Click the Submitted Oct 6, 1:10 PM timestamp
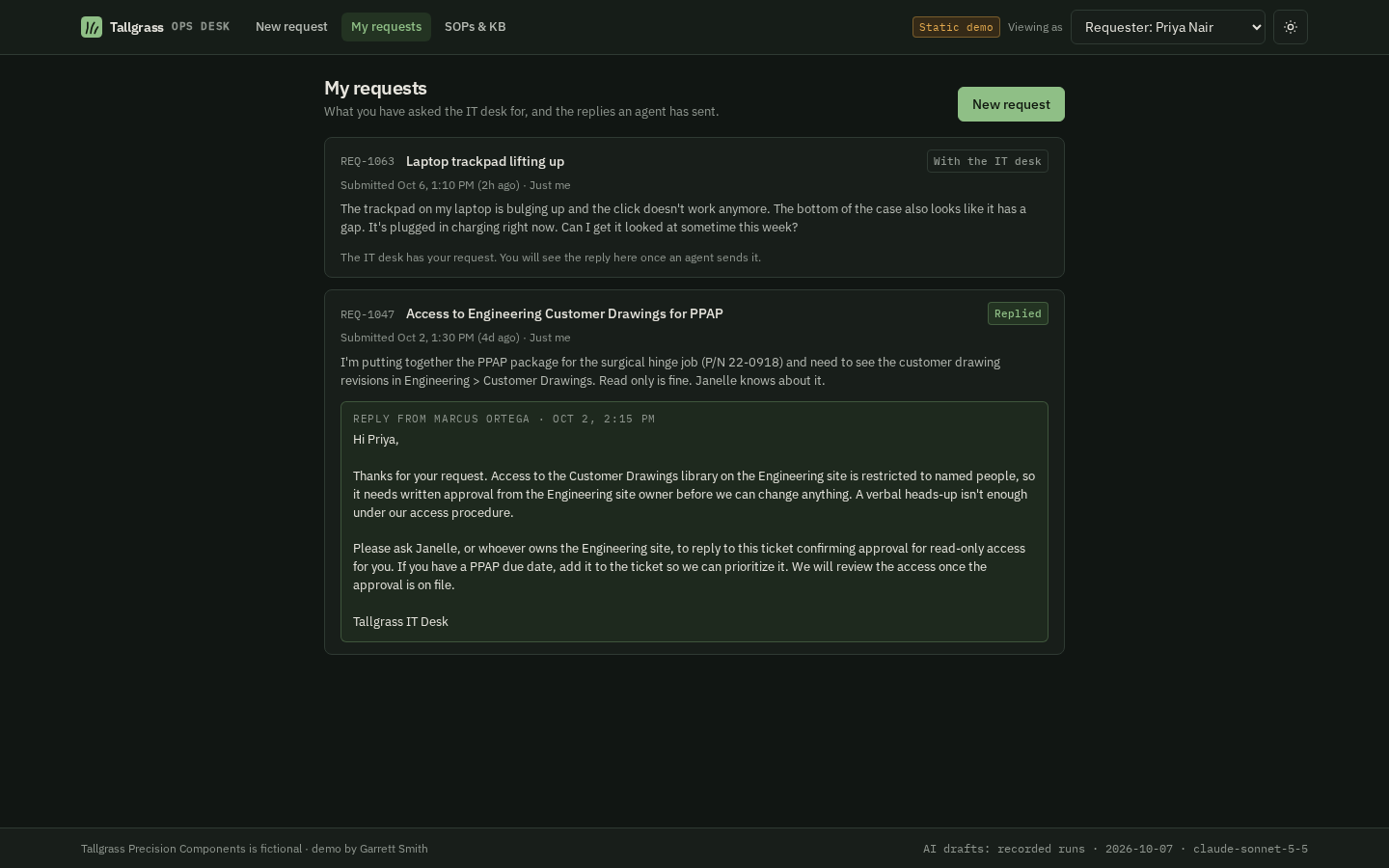 click(x=430, y=185)
